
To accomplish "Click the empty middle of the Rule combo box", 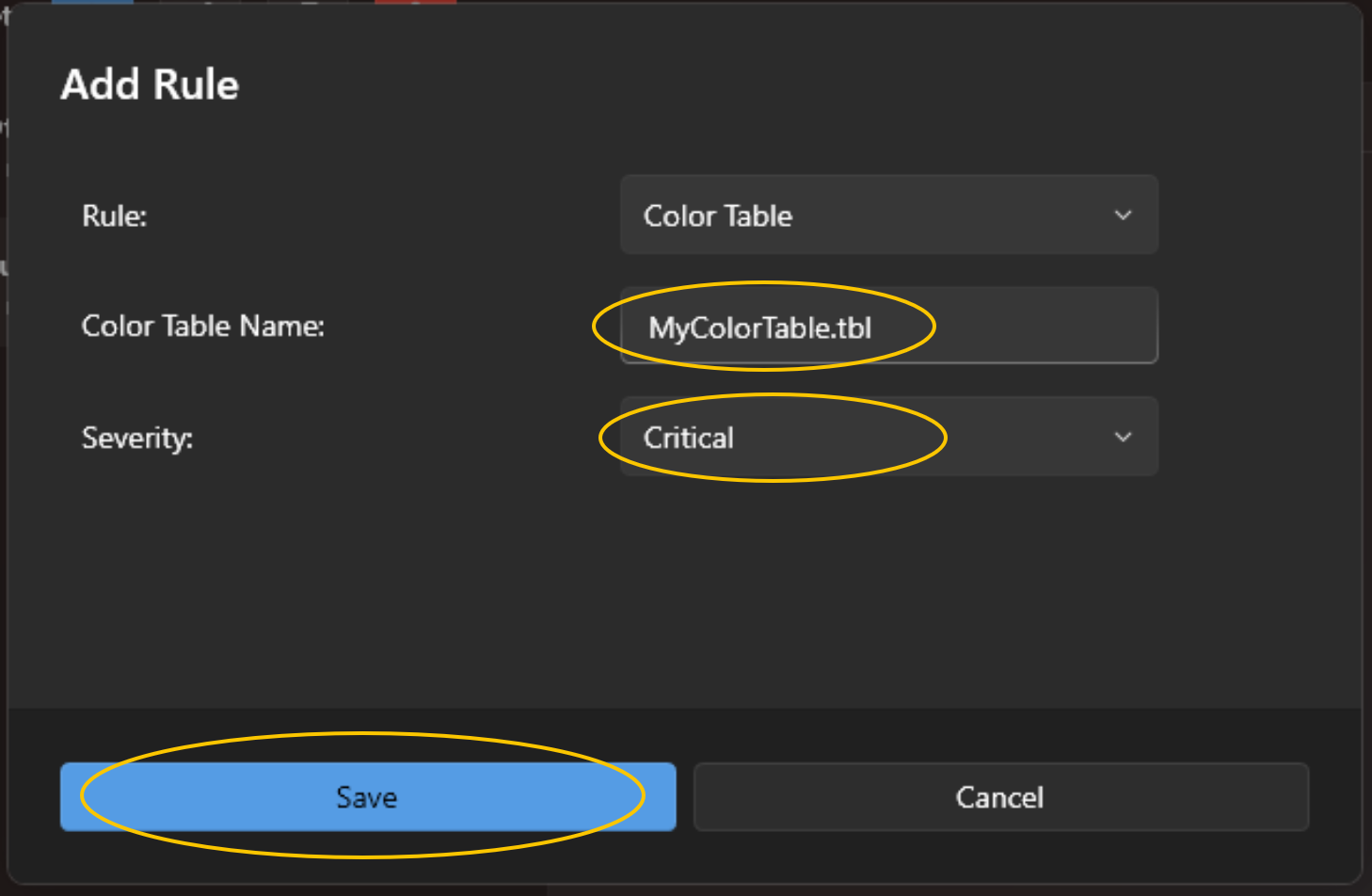I will (950, 216).
